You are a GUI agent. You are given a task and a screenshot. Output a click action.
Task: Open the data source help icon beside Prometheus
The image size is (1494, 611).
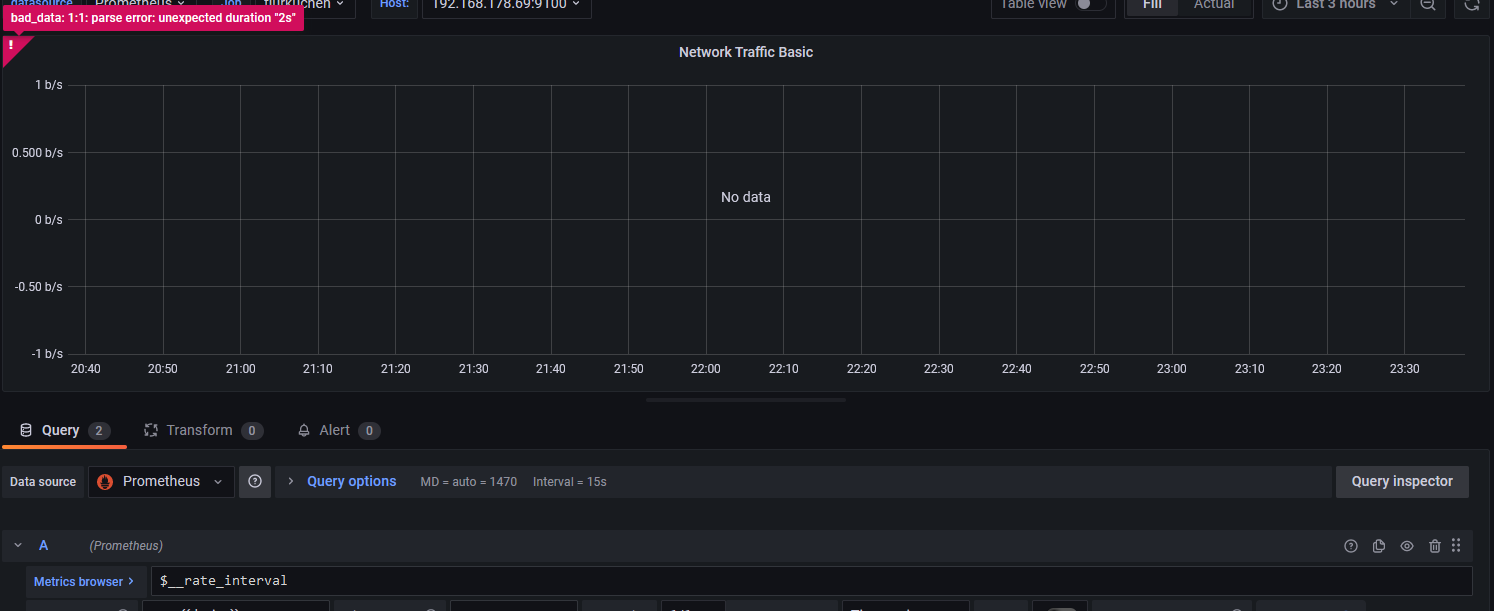click(x=255, y=481)
